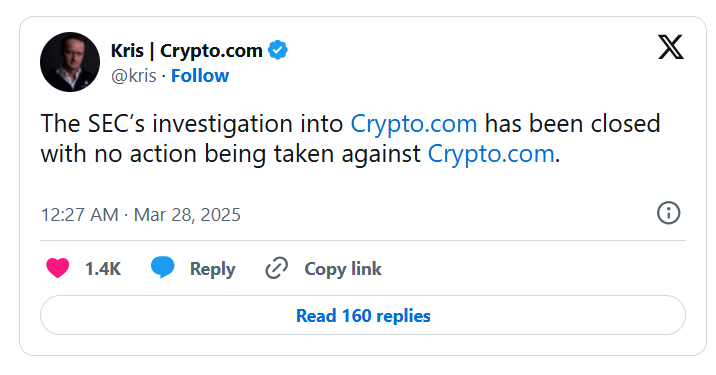Screen dimensions: 716x375
Task: Click the Mar 28, 2025 date
Action: [x=187, y=215]
